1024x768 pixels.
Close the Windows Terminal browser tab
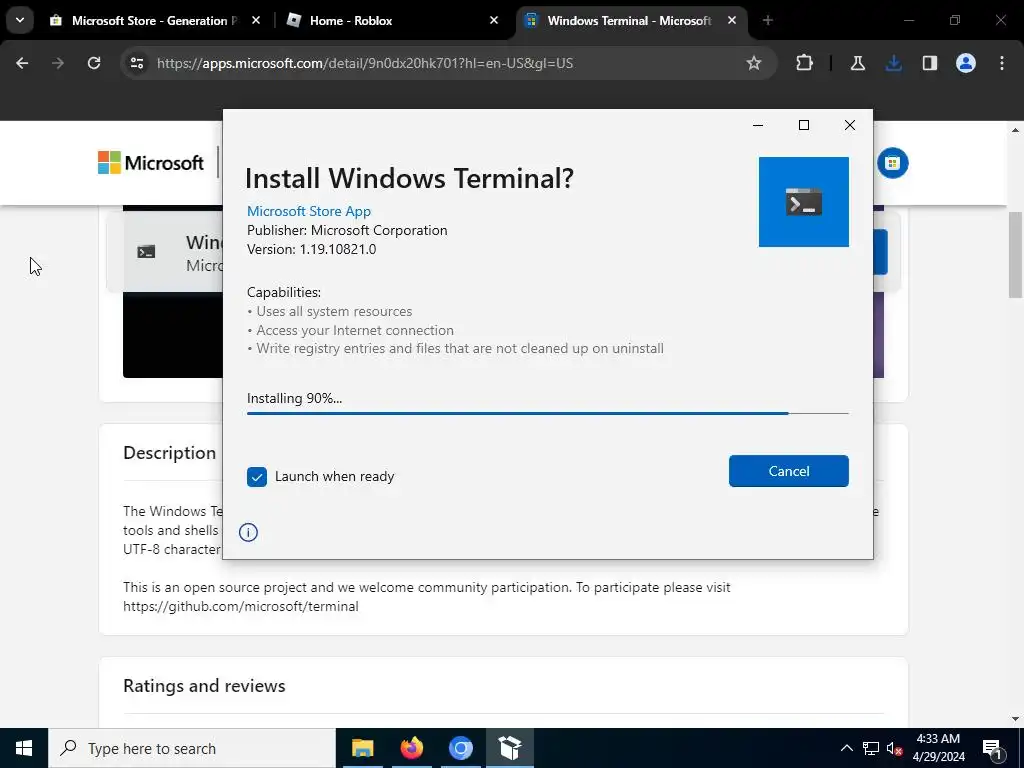pos(732,21)
